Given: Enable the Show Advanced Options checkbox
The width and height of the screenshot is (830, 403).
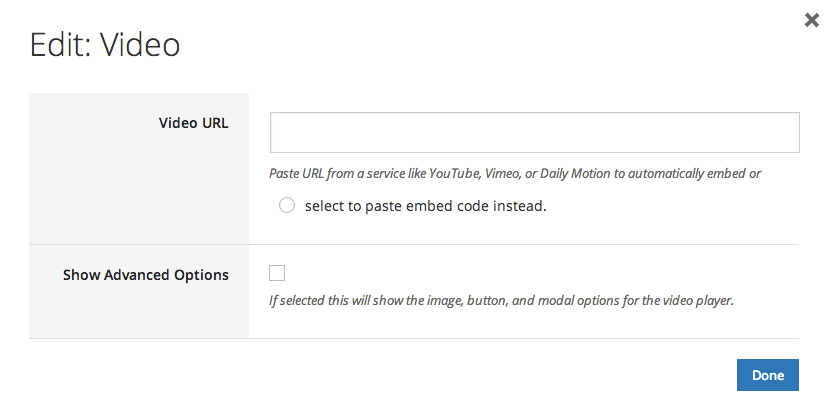Looking at the screenshot, I should click(x=278, y=273).
